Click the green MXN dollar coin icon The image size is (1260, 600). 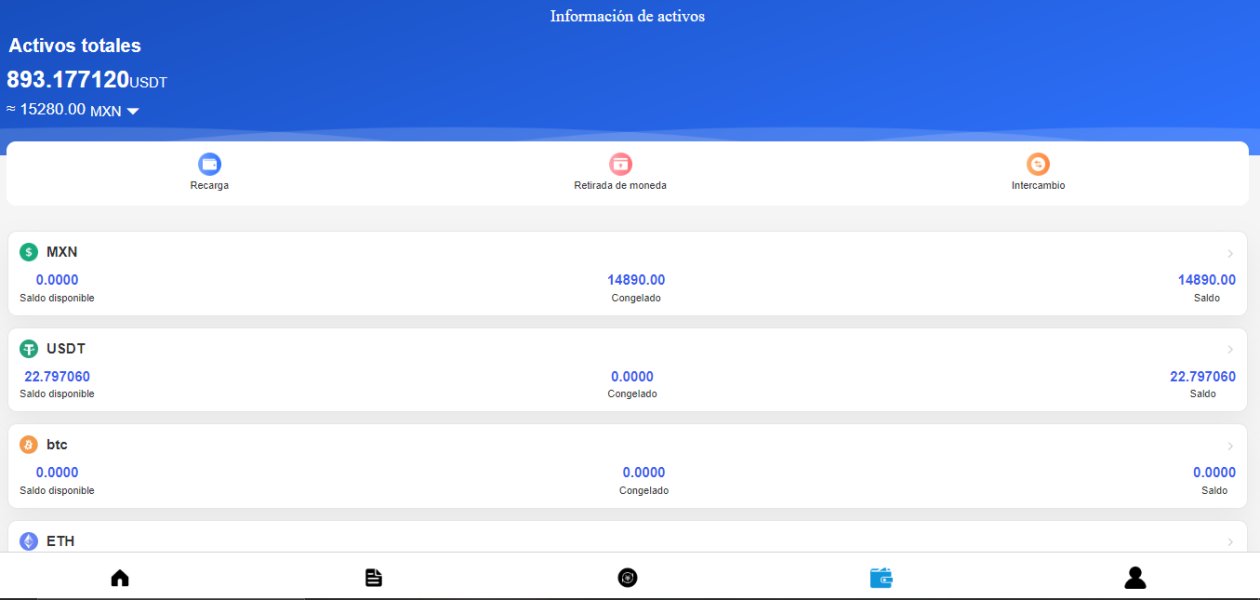[29, 252]
